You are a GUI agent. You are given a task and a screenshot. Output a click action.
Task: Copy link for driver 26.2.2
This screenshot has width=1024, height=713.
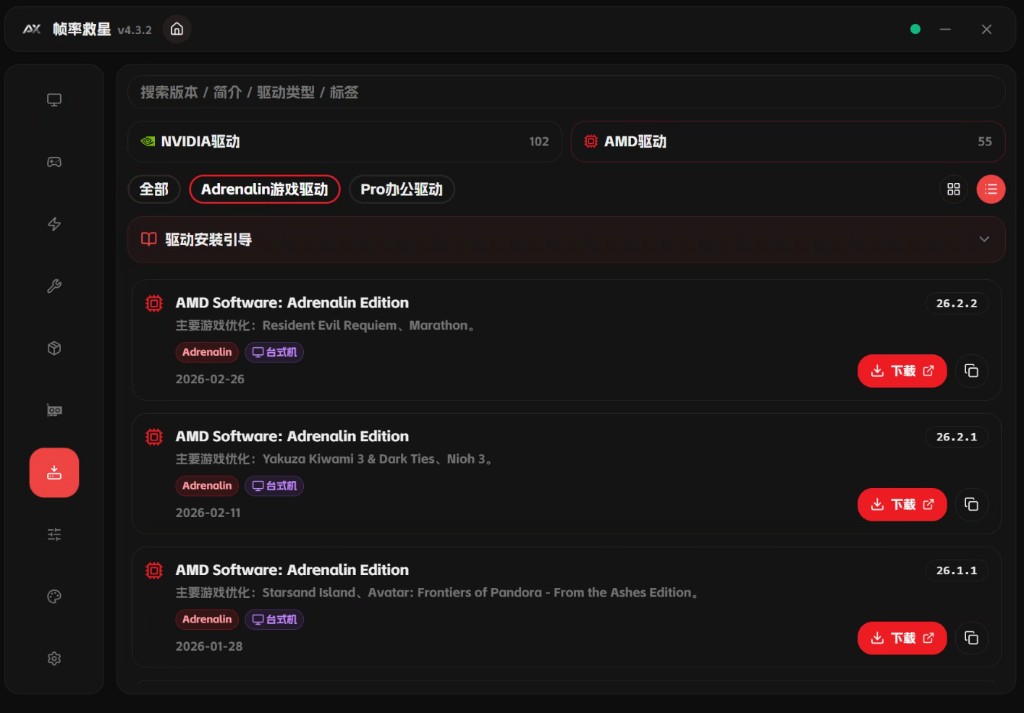(971, 371)
